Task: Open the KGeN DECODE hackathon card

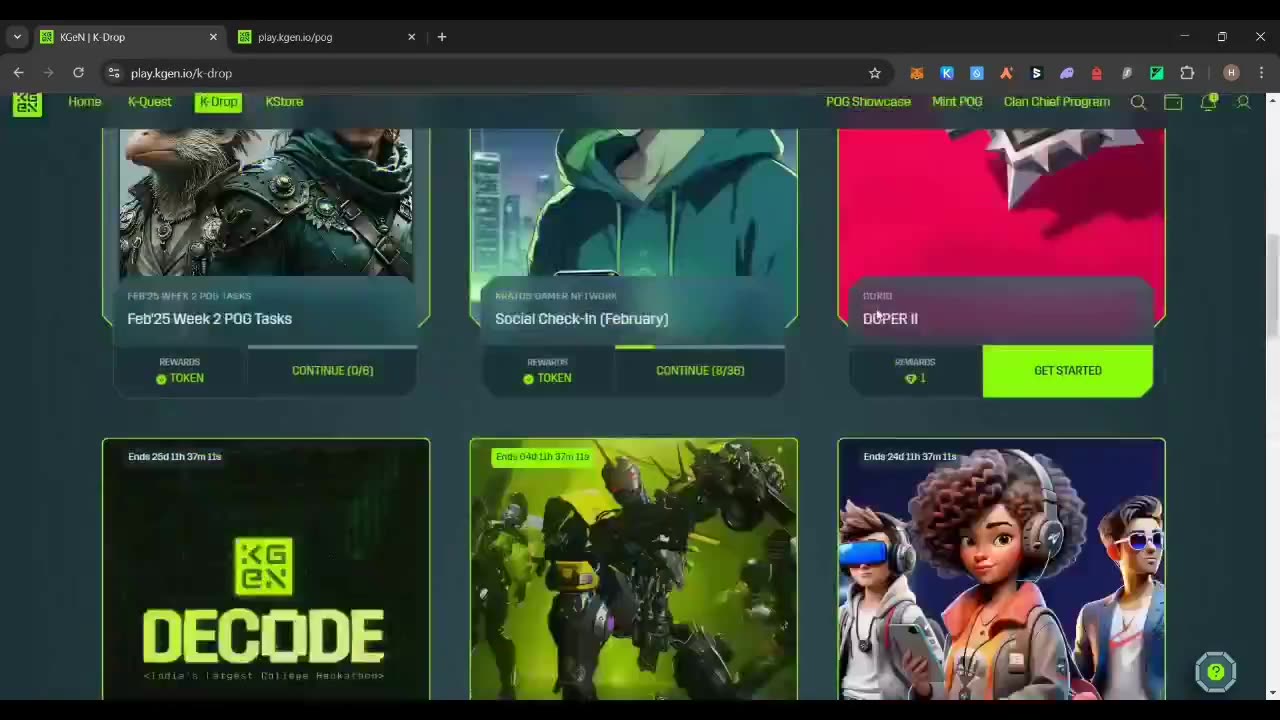Action: tap(266, 569)
